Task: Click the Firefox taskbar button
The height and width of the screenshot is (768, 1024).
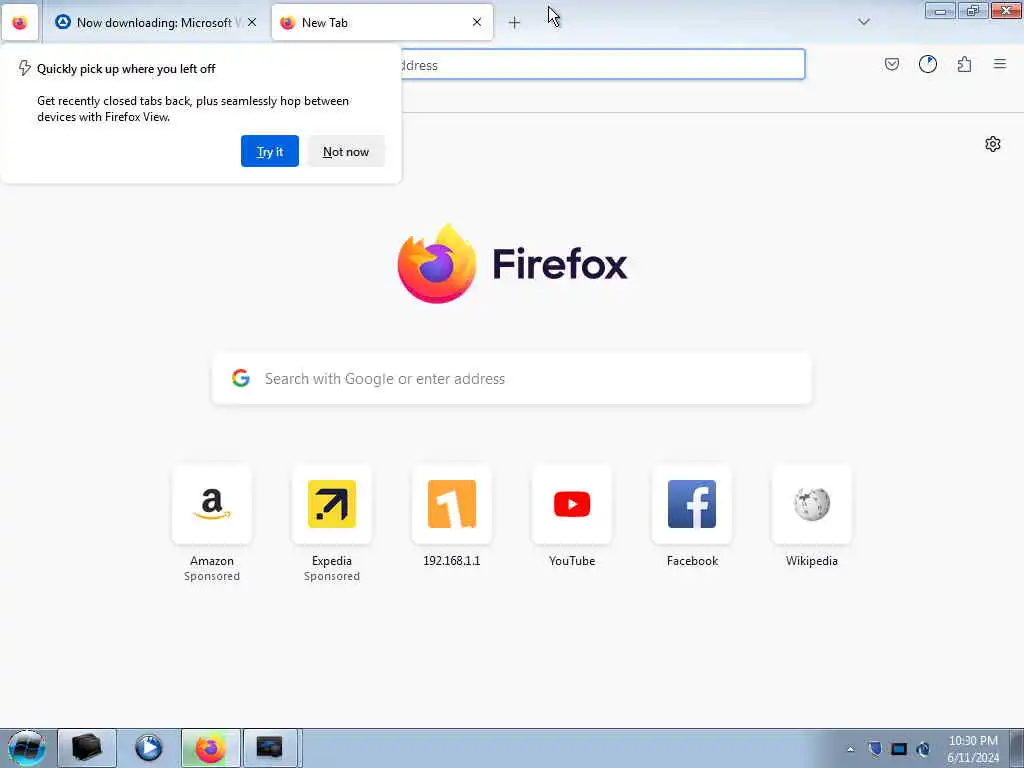Action: click(x=210, y=748)
